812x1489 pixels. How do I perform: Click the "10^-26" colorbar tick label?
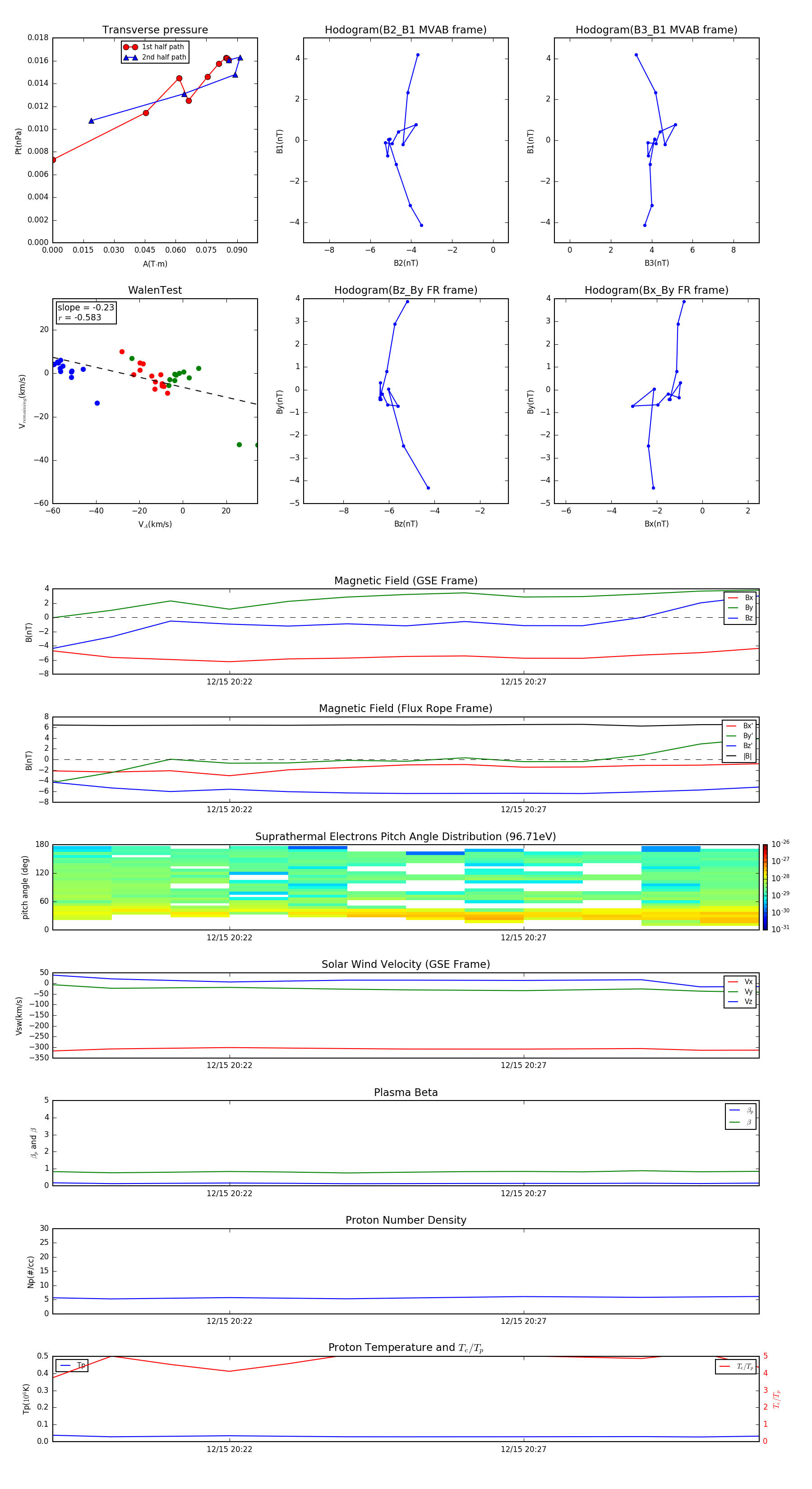point(780,844)
